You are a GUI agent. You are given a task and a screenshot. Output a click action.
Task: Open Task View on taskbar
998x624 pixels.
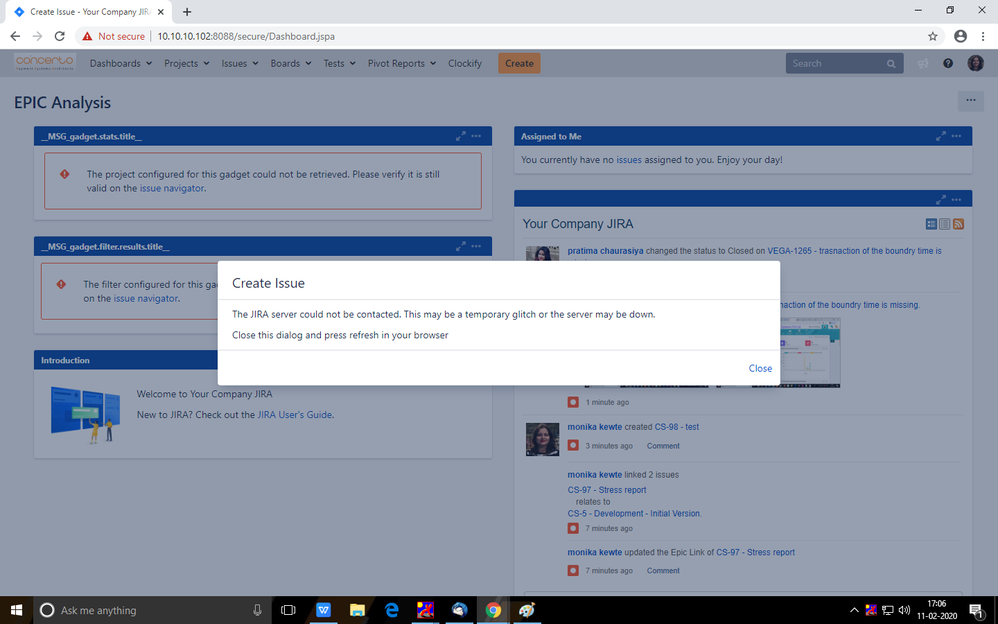[x=288, y=610]
